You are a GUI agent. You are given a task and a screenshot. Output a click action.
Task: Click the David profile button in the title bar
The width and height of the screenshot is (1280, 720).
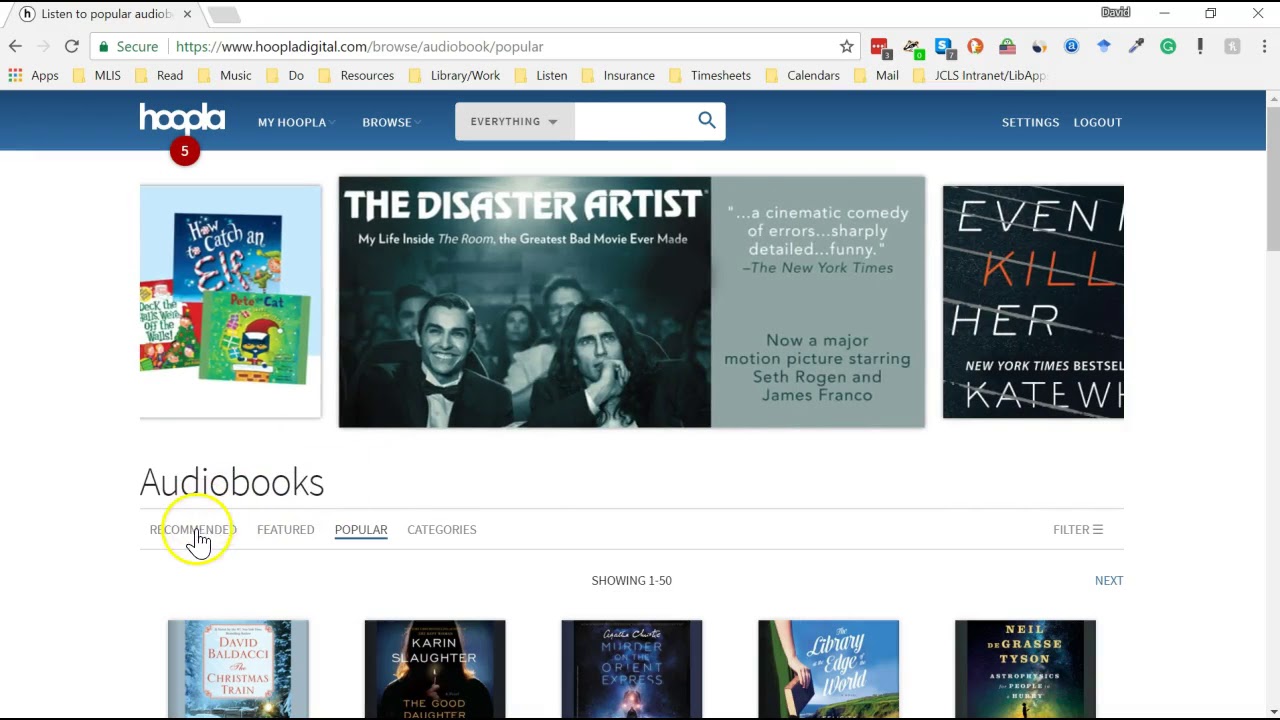(x=1115, y=13)
